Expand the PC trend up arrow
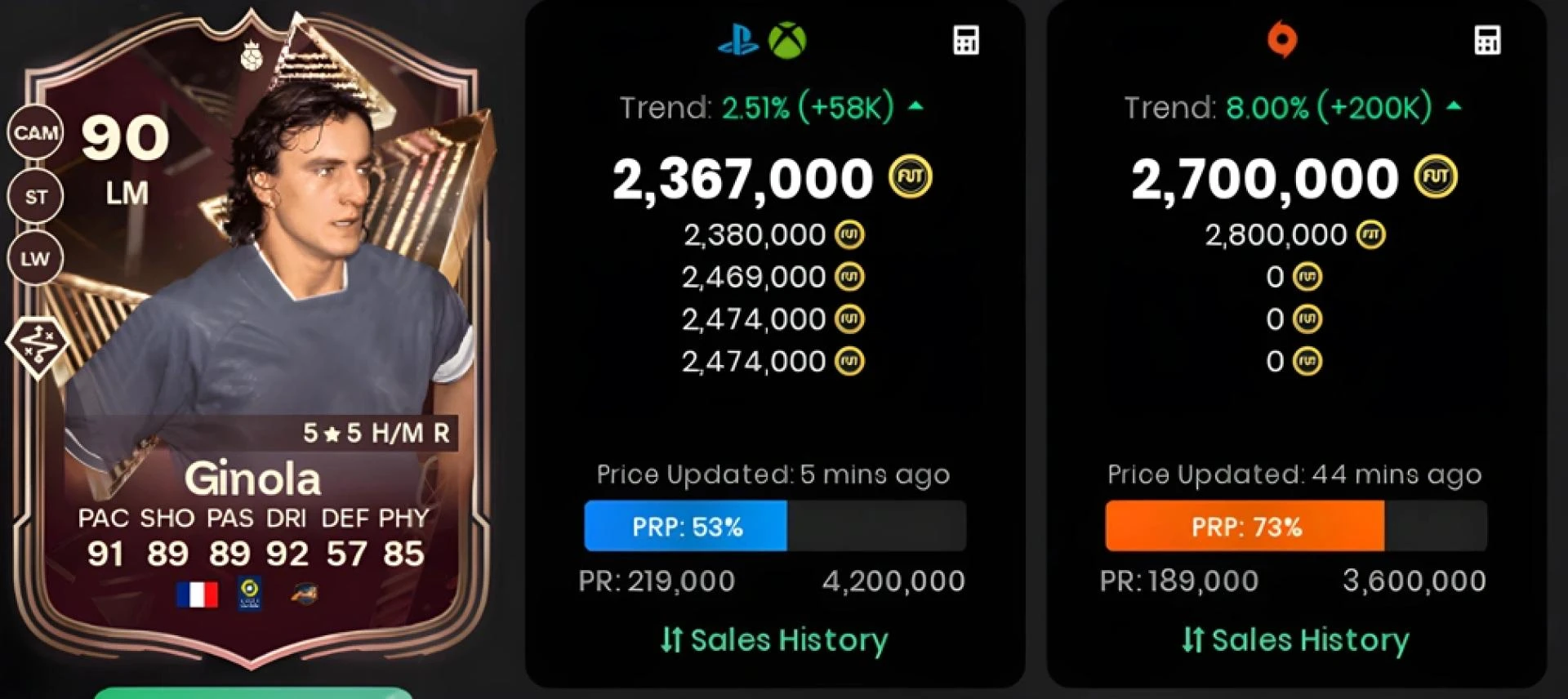Screen dimensions: 1568x699 click(x=1454, y=105)
